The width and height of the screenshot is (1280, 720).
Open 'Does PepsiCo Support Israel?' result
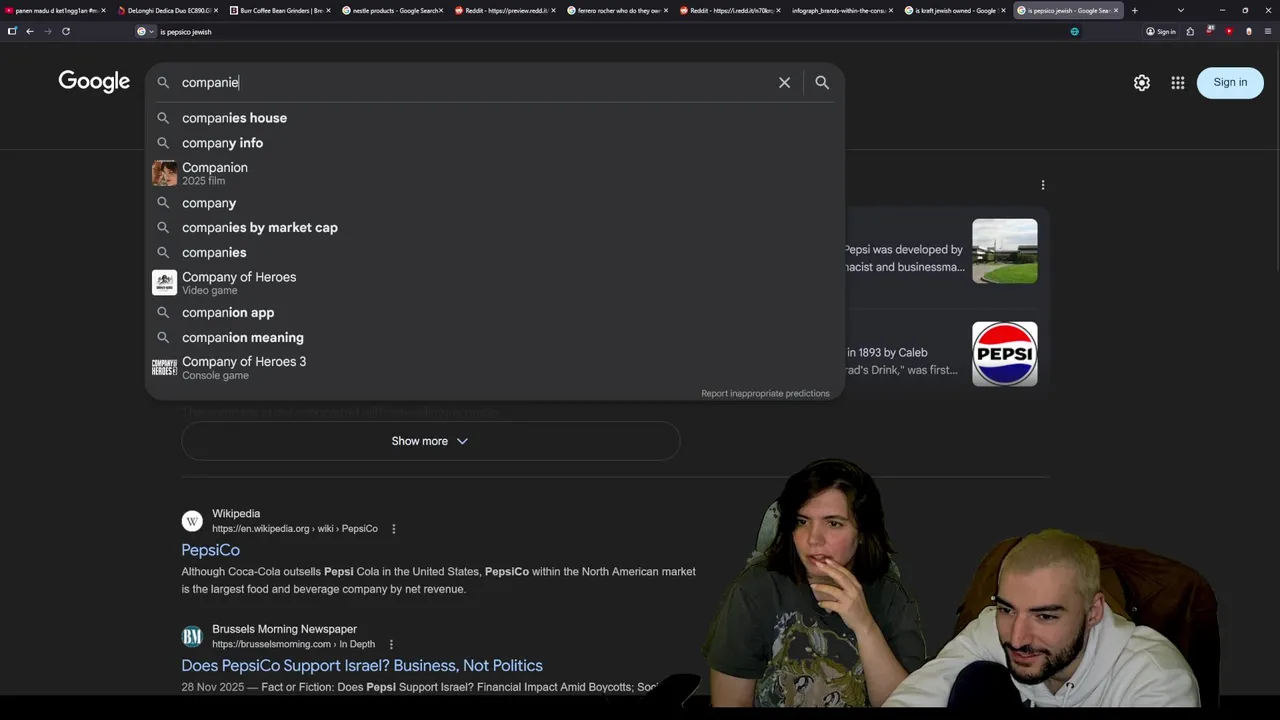362,665
